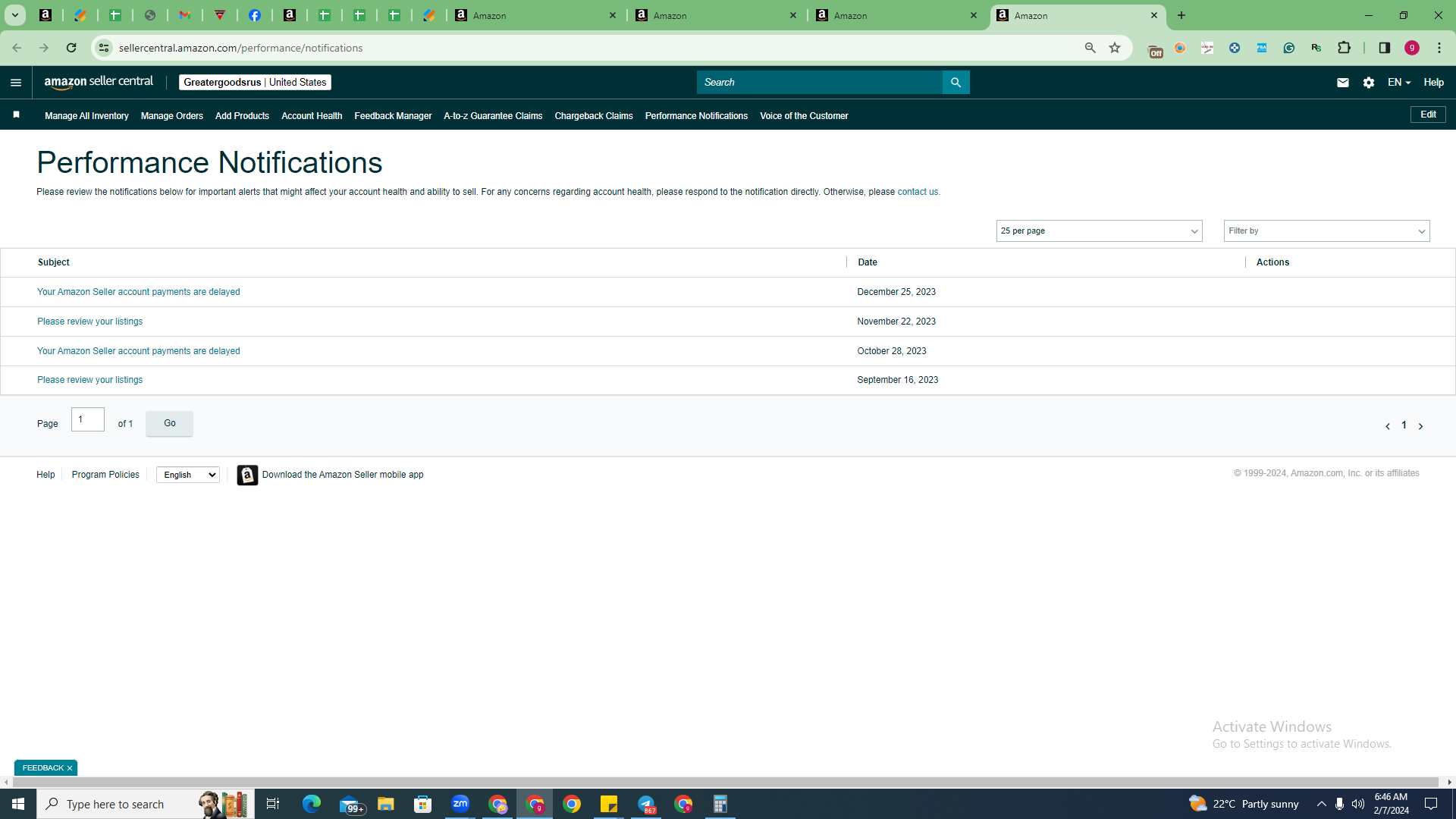The width and height of the screenshot is (1456, 819).
Task: Open the mail messages icon
Action: (1342, 83)
